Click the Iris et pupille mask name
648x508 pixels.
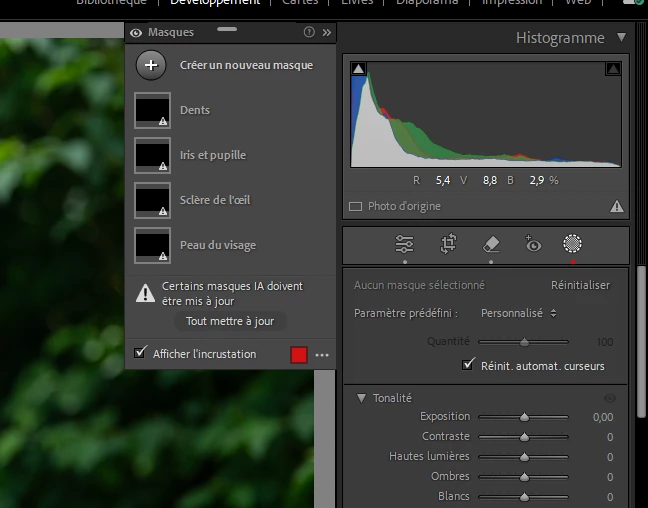click(x=213, y=155)
